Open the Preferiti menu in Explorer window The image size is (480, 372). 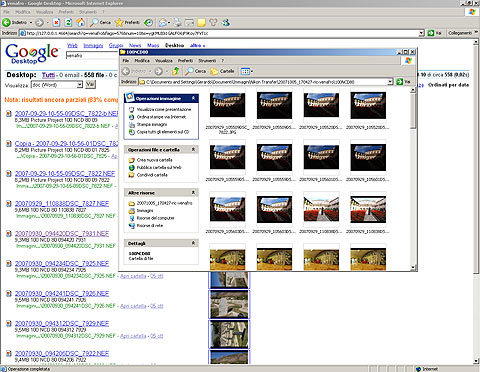tap(185, 61)
